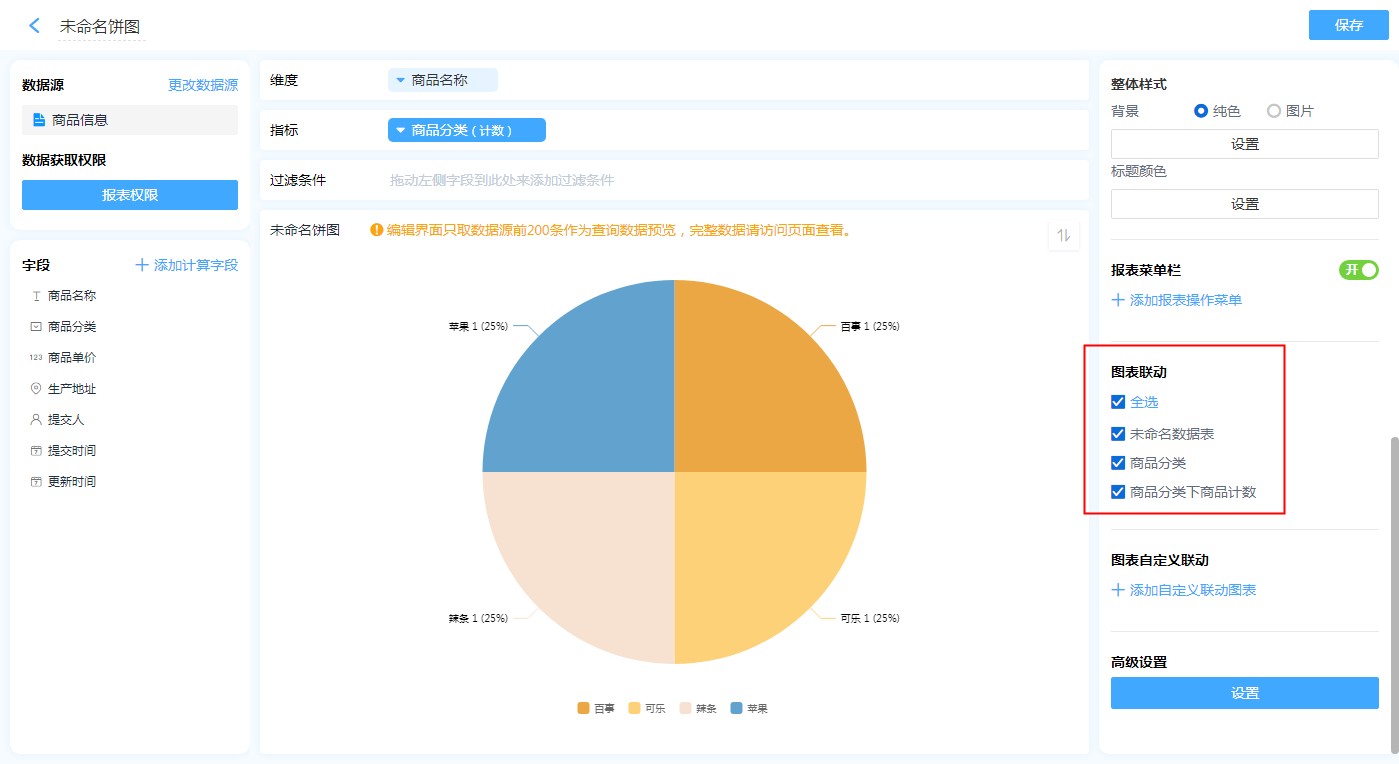Uncheck the 全选 checkbox
The height and width of the screenshot is (764, 1399).
[x=1118, y=402]
